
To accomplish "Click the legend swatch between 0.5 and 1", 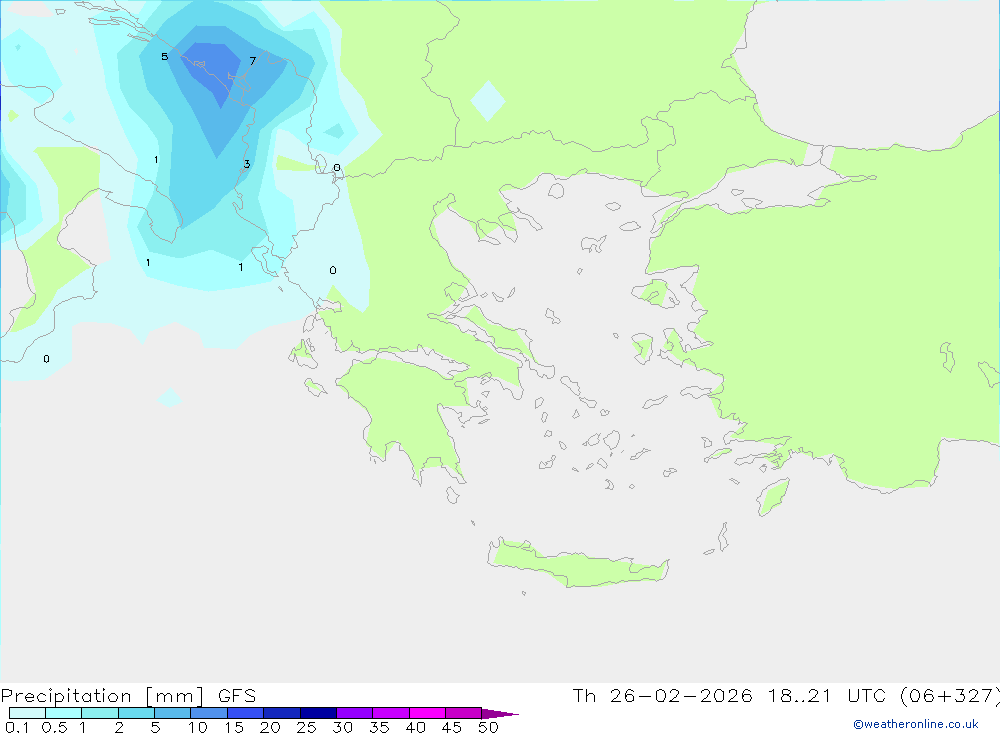I will pyautogui.click(x=64, y=713).
